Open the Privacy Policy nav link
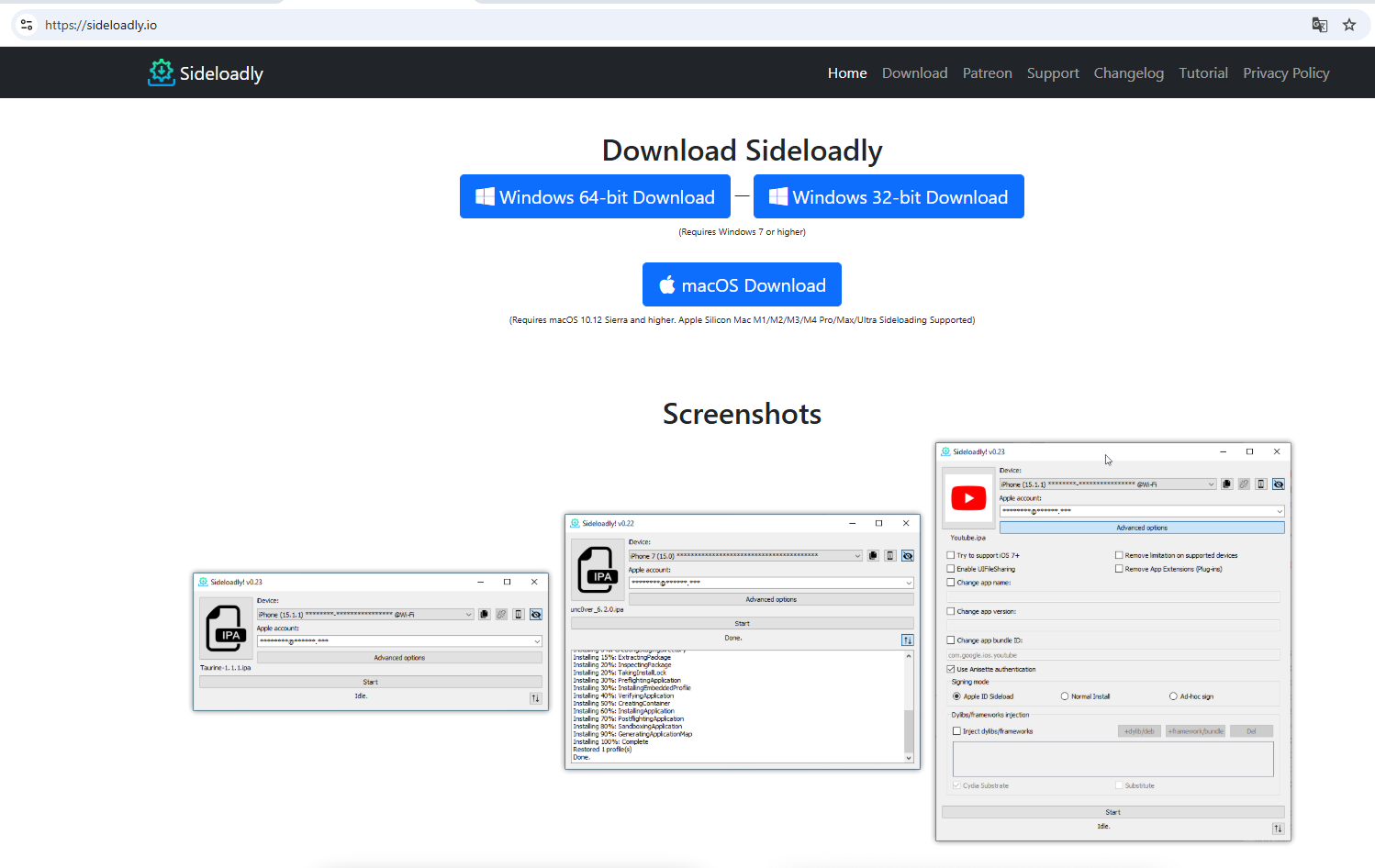This screenshot has height=868, width=1375. coord(1286,73)
